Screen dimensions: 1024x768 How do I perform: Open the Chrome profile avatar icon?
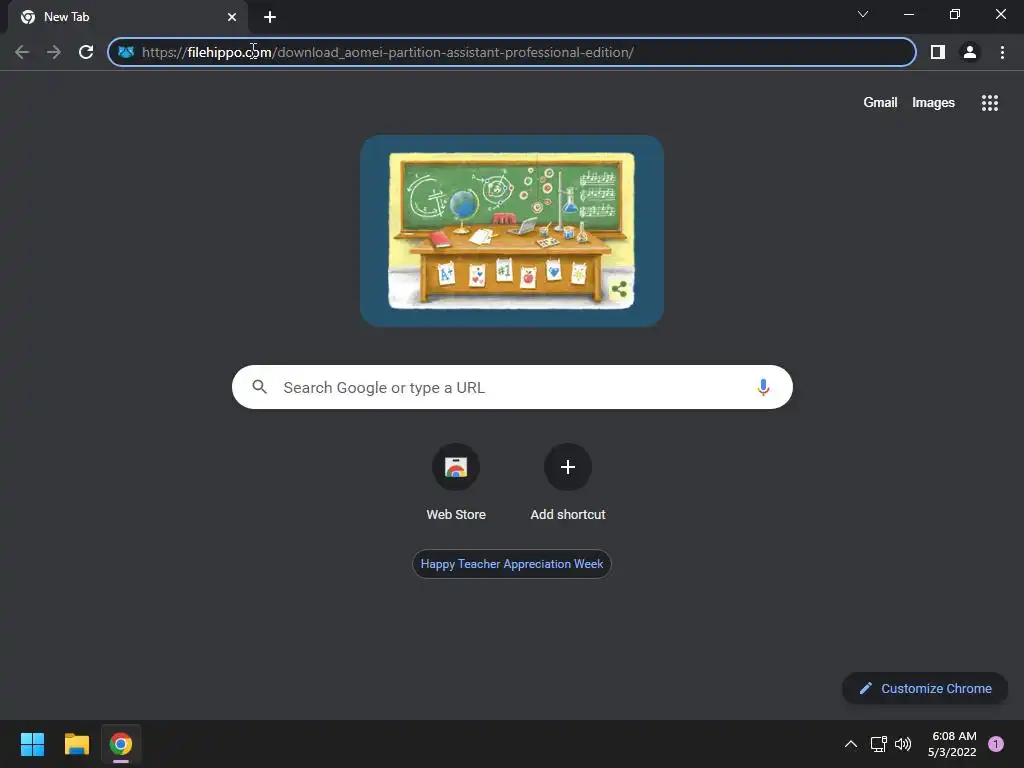(970, 52)
